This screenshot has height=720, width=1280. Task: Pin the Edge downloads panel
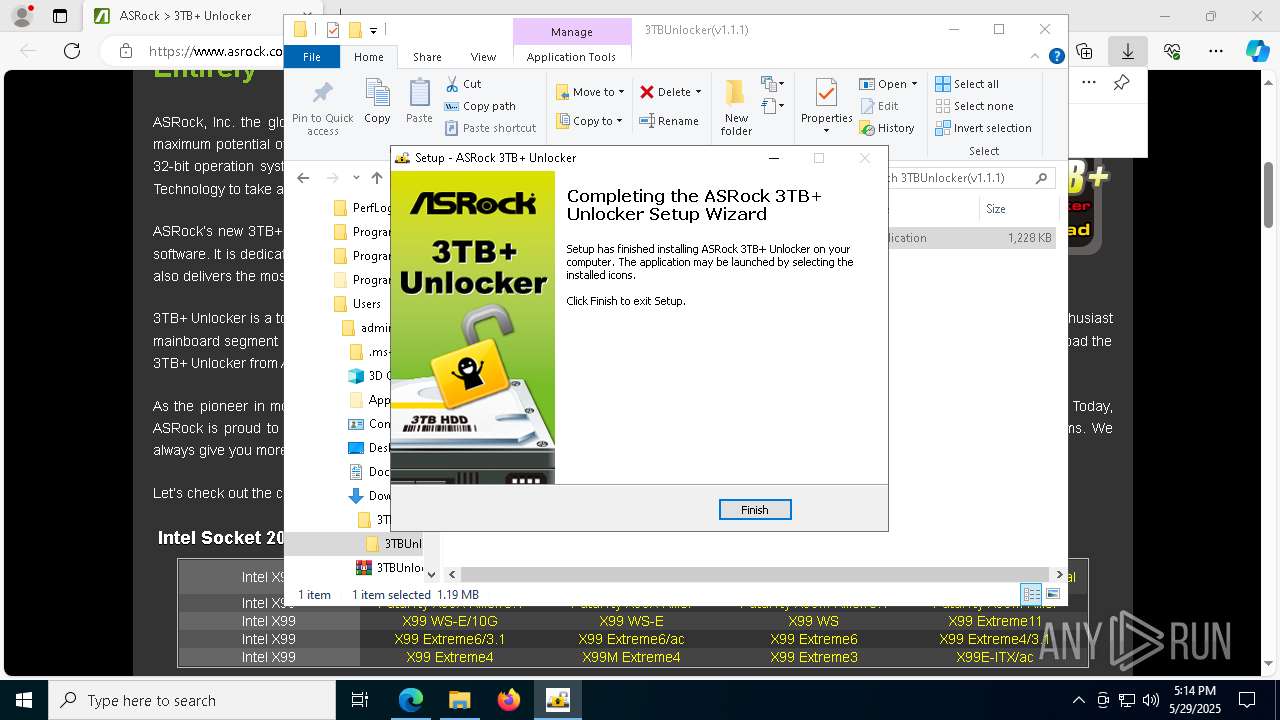[x=1121, y=83]
